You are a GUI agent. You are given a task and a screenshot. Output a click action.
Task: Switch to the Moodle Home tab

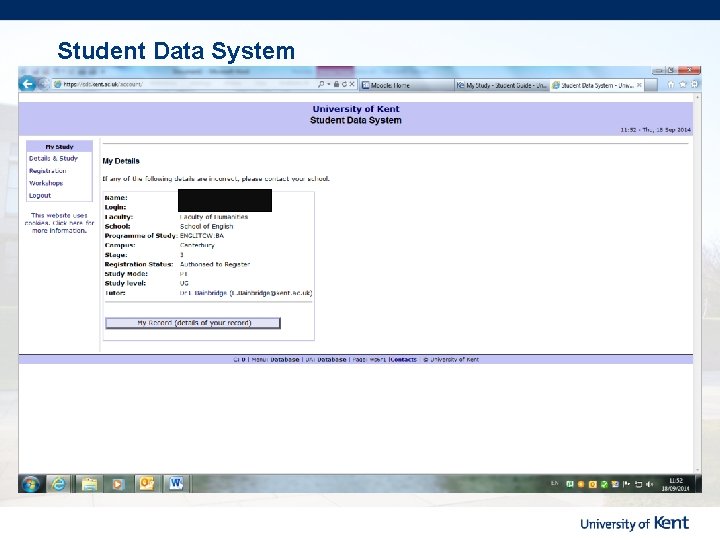coord(406,85)
